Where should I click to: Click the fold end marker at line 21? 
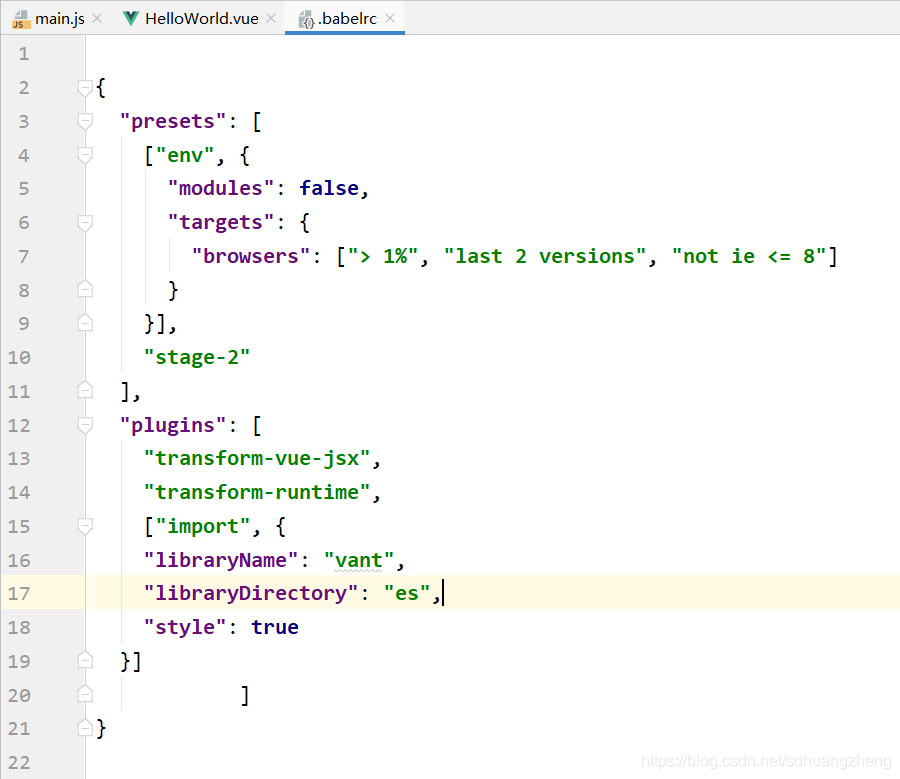pos(85,728)
